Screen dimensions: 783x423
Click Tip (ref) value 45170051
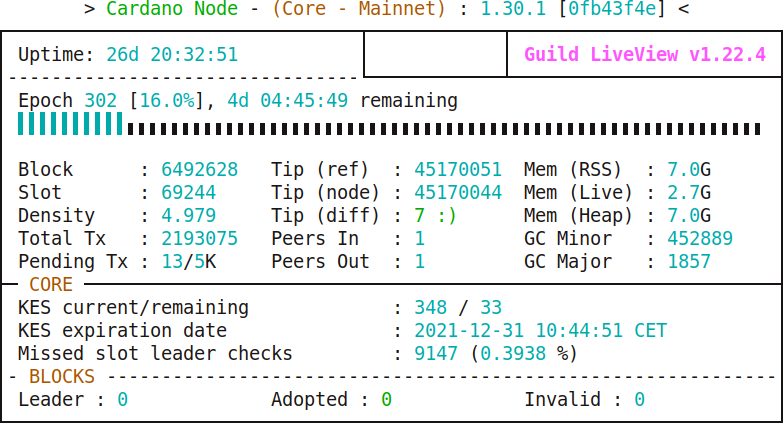458,170
